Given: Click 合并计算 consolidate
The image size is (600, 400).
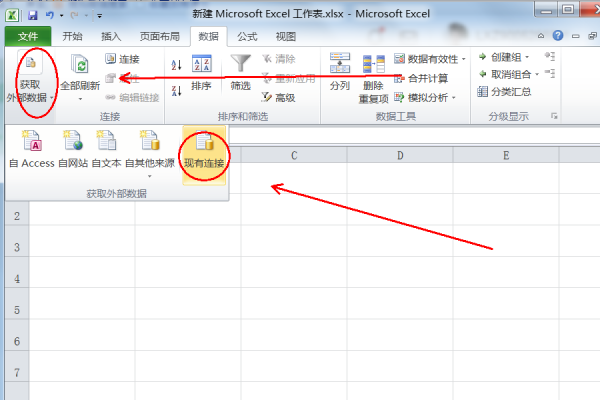Looking at the screenshot, I should [x=421, y=78].
